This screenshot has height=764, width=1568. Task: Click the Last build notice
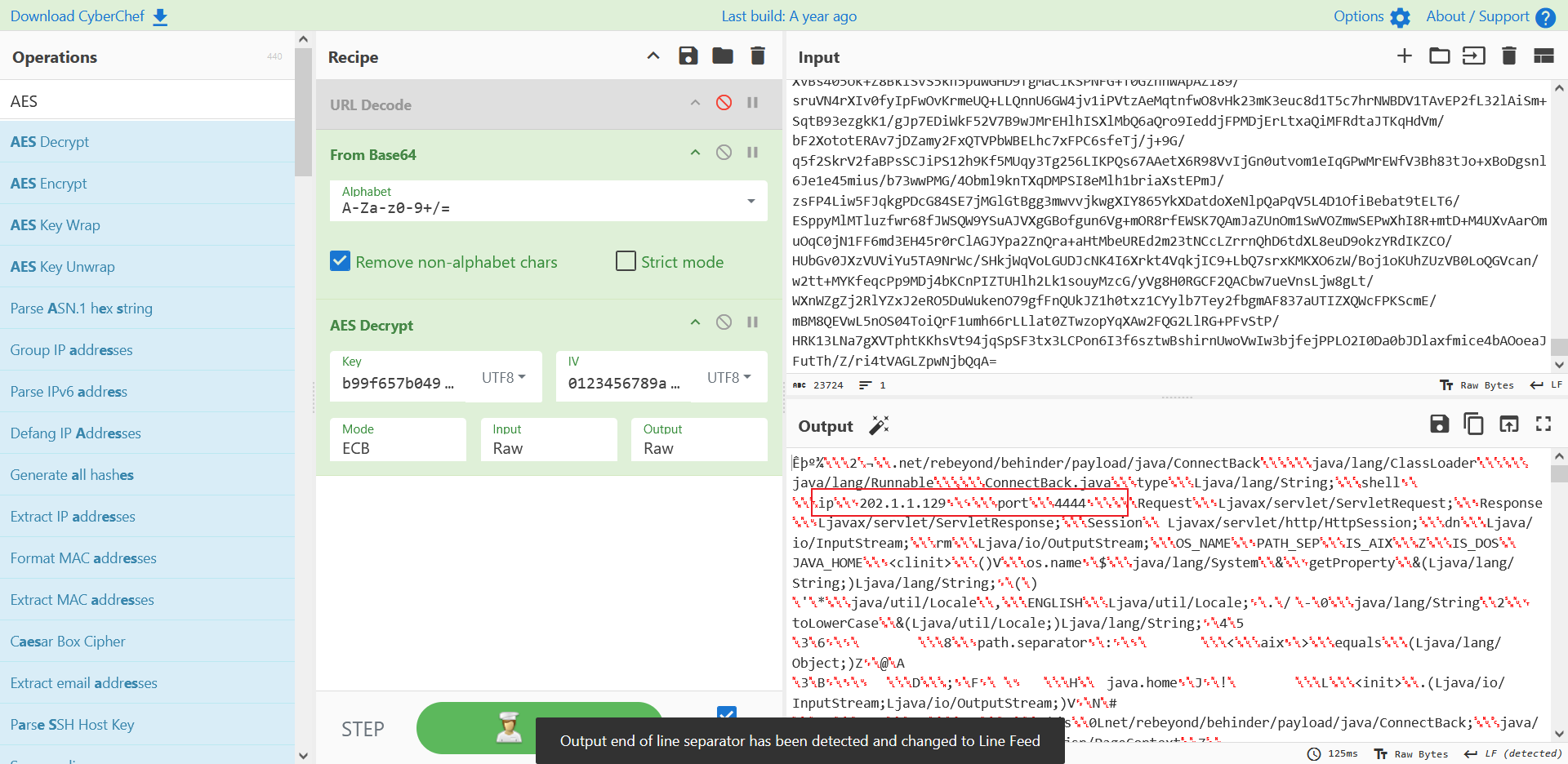coord(789,16)
